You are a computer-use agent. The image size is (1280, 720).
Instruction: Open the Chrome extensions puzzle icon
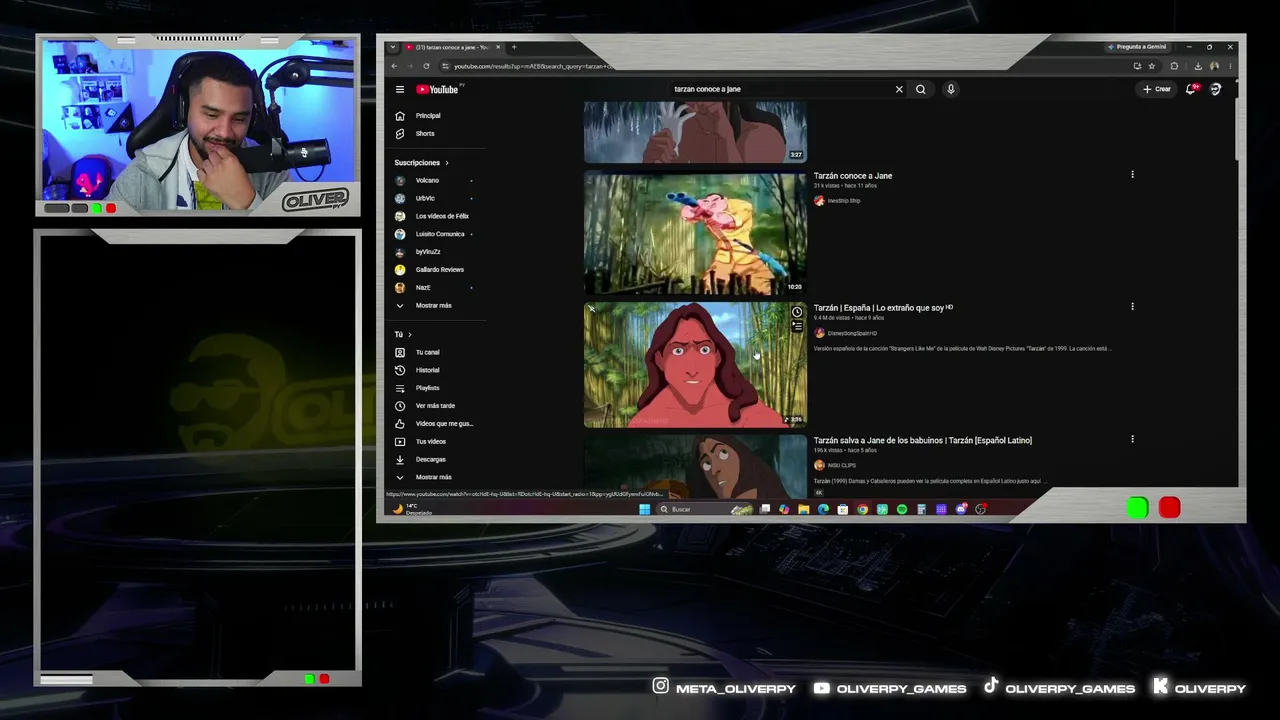coord(1174,66)
